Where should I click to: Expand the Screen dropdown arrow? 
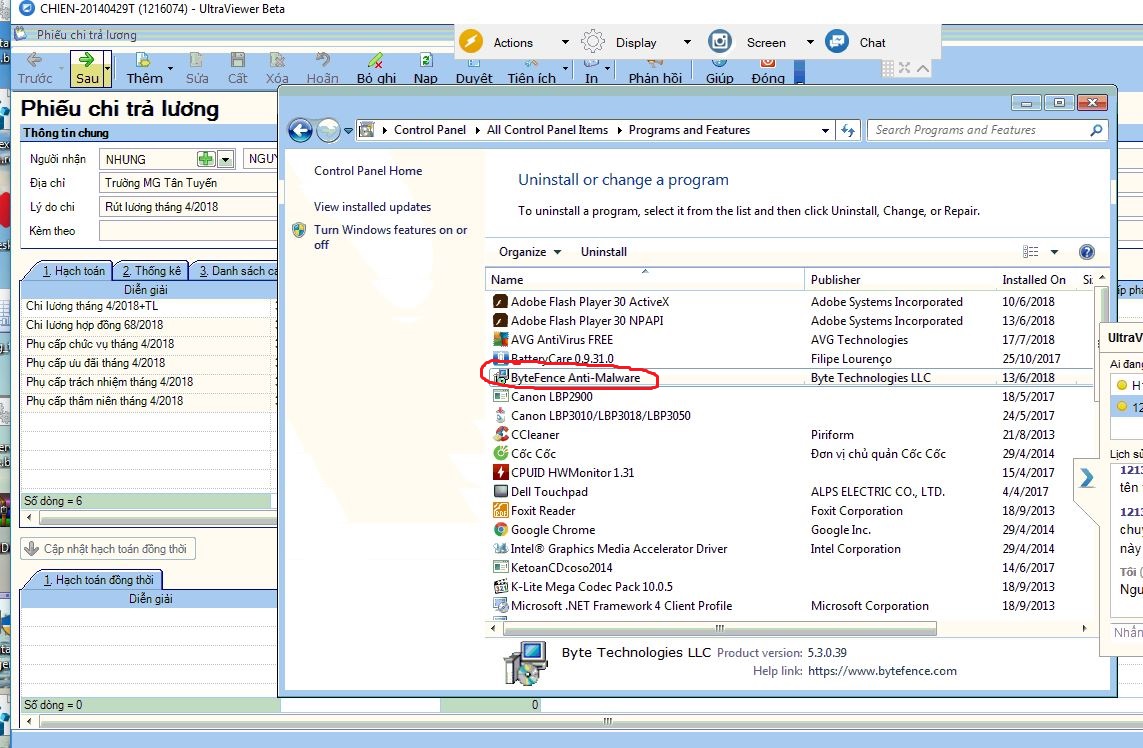tap(810, 42)
